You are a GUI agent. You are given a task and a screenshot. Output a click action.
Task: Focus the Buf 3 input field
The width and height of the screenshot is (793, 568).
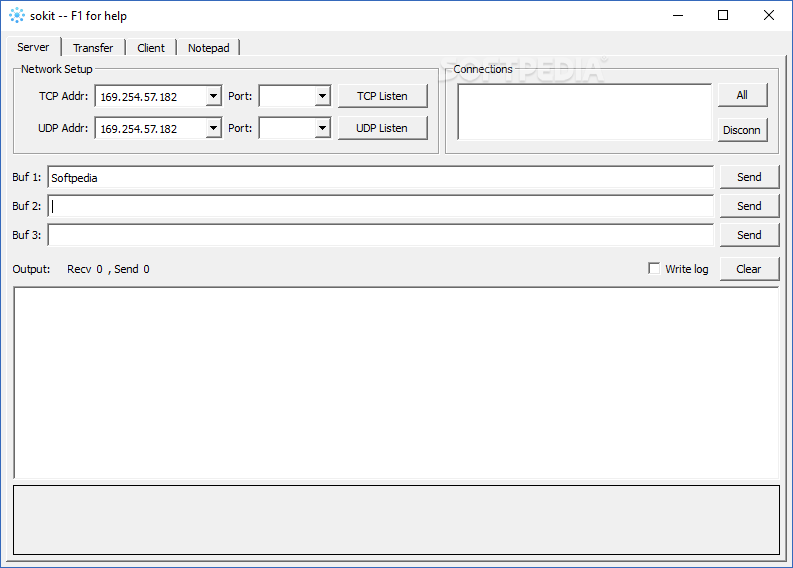tap(380, 235)
